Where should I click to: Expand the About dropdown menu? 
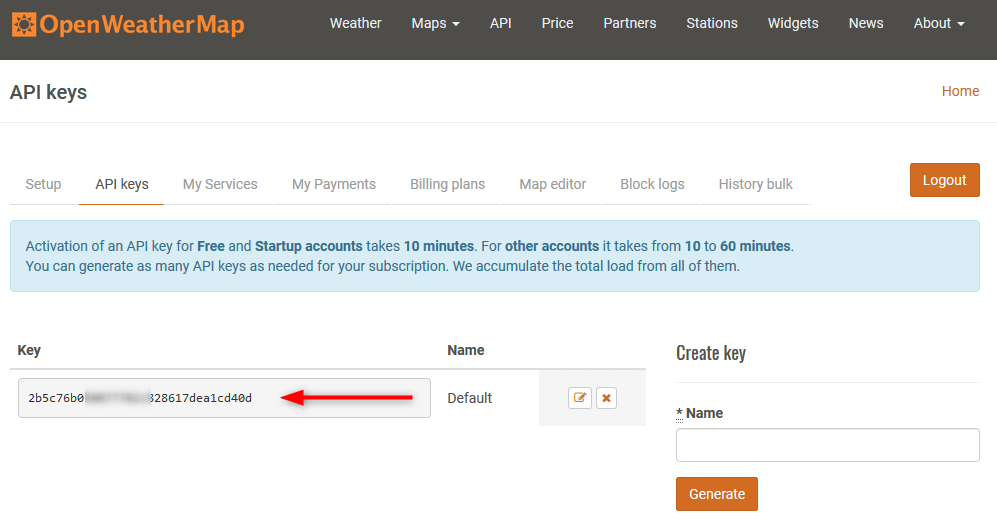[x=939, y=24]
